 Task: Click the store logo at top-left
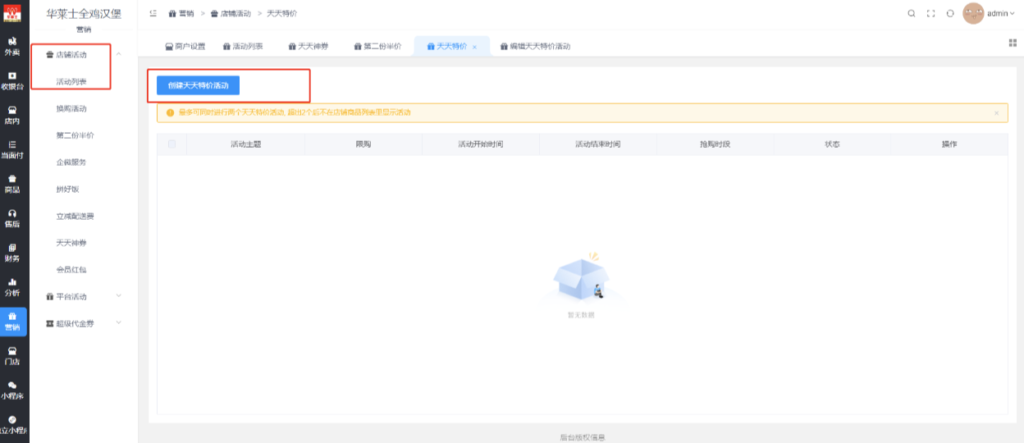(12, 12)
